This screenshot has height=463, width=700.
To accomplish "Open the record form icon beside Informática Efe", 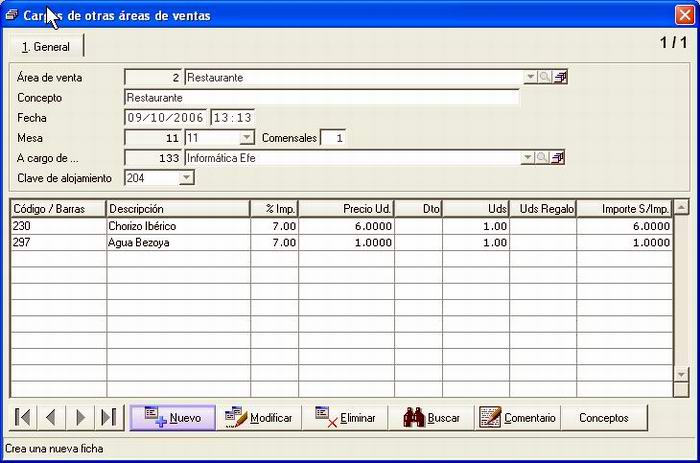I will pyautogui.click(x=557, y=158).
